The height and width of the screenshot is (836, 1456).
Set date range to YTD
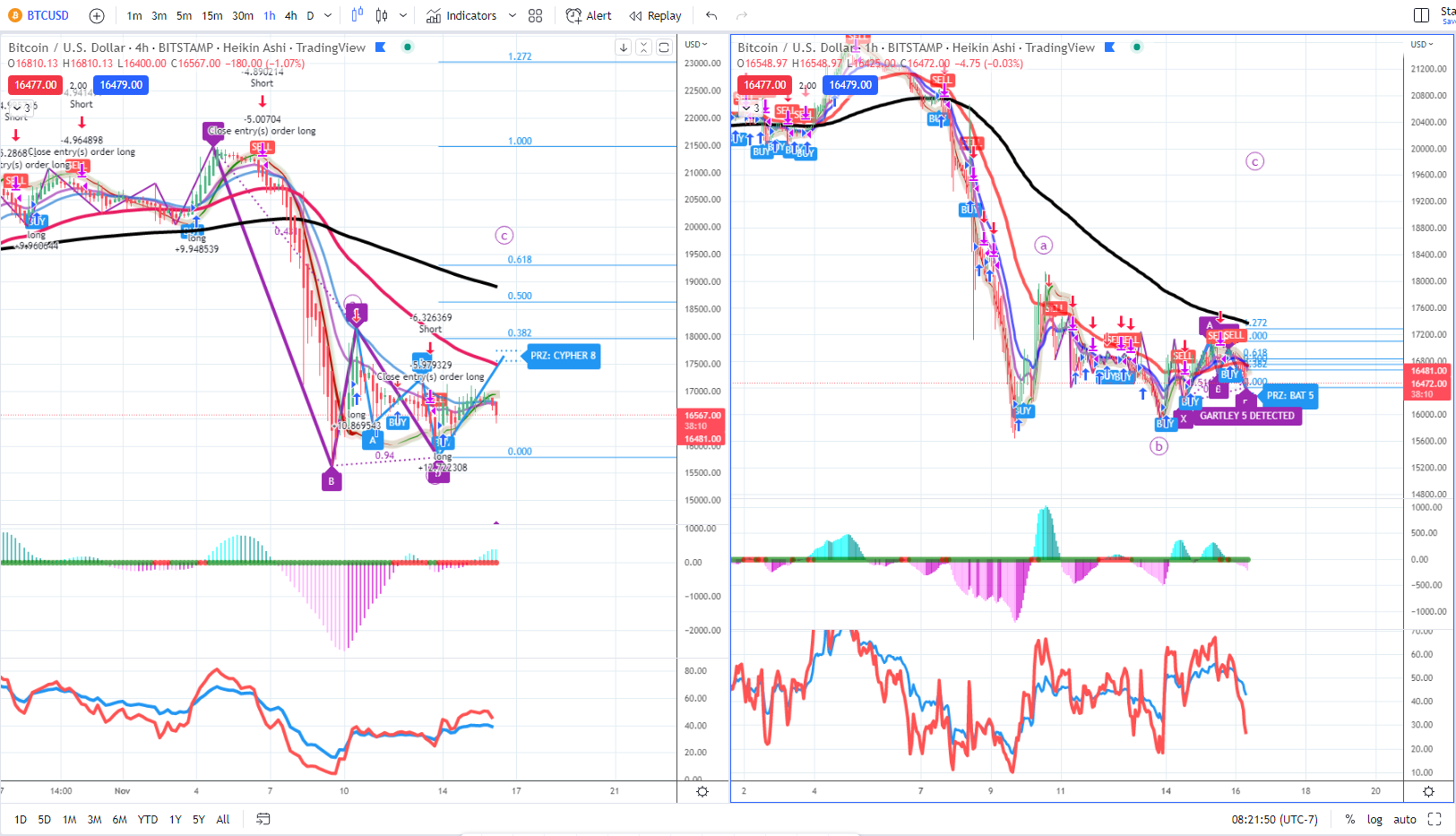pos(148,819)
